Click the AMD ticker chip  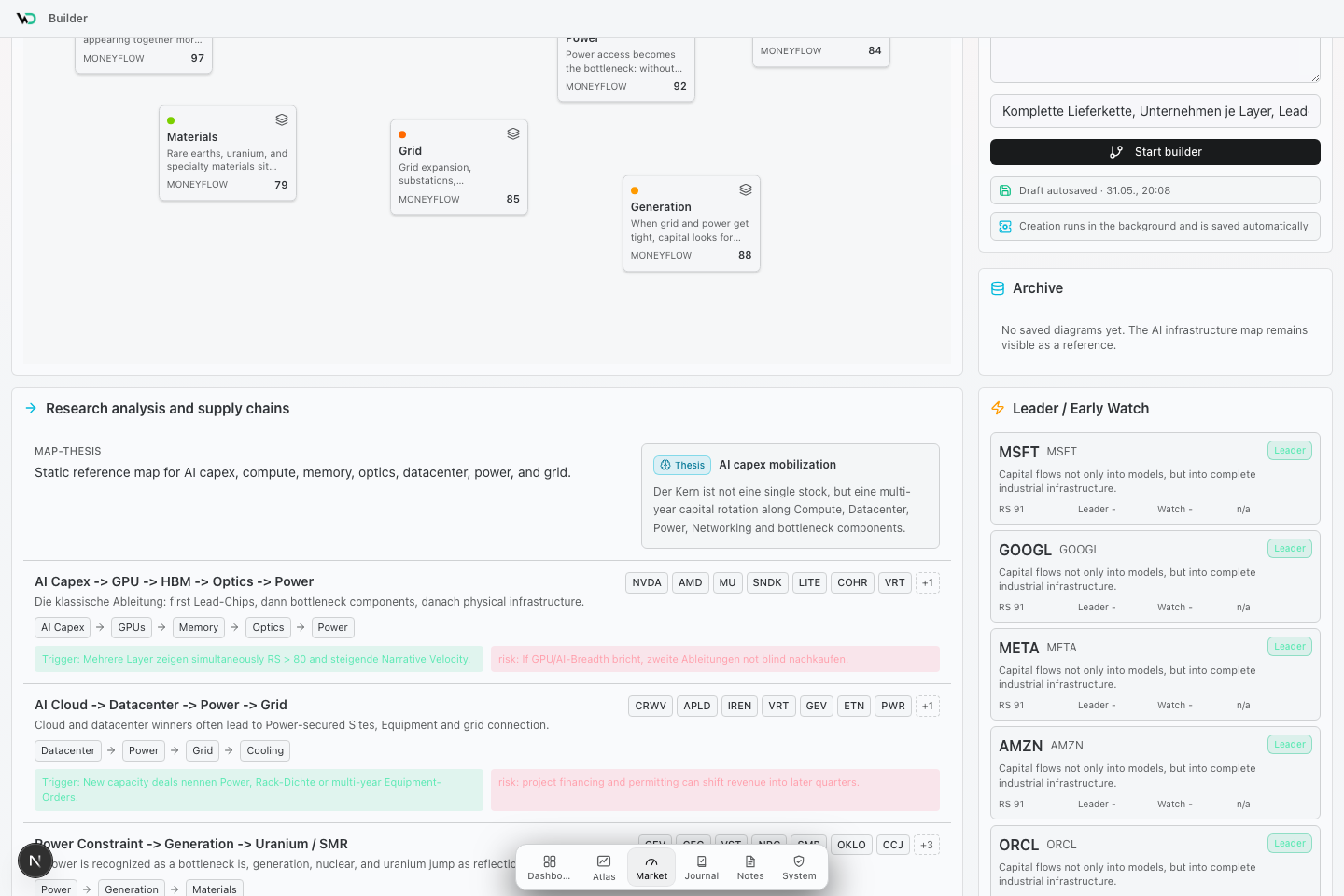click(x=691, y=582)
